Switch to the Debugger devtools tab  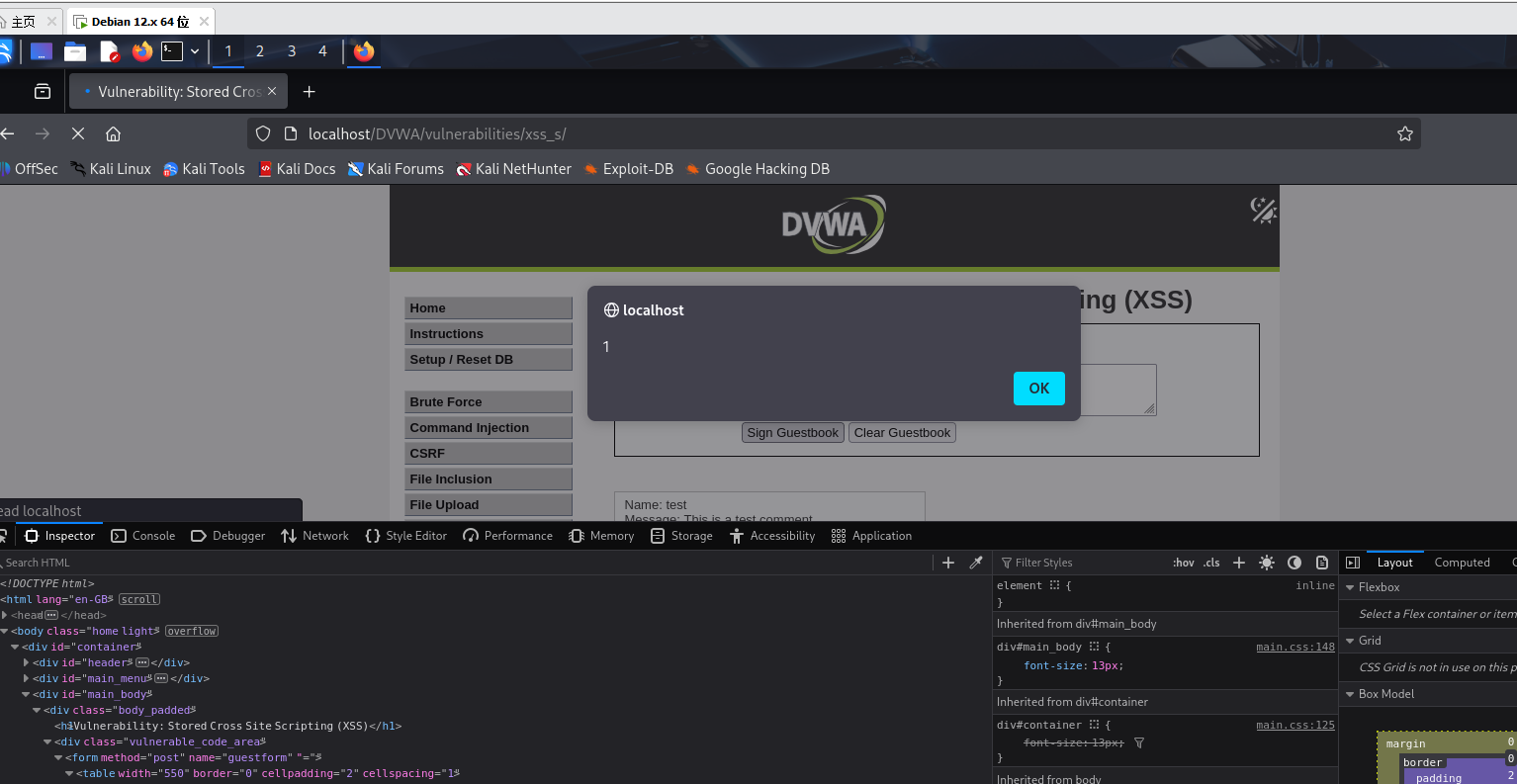coord(227,536)
